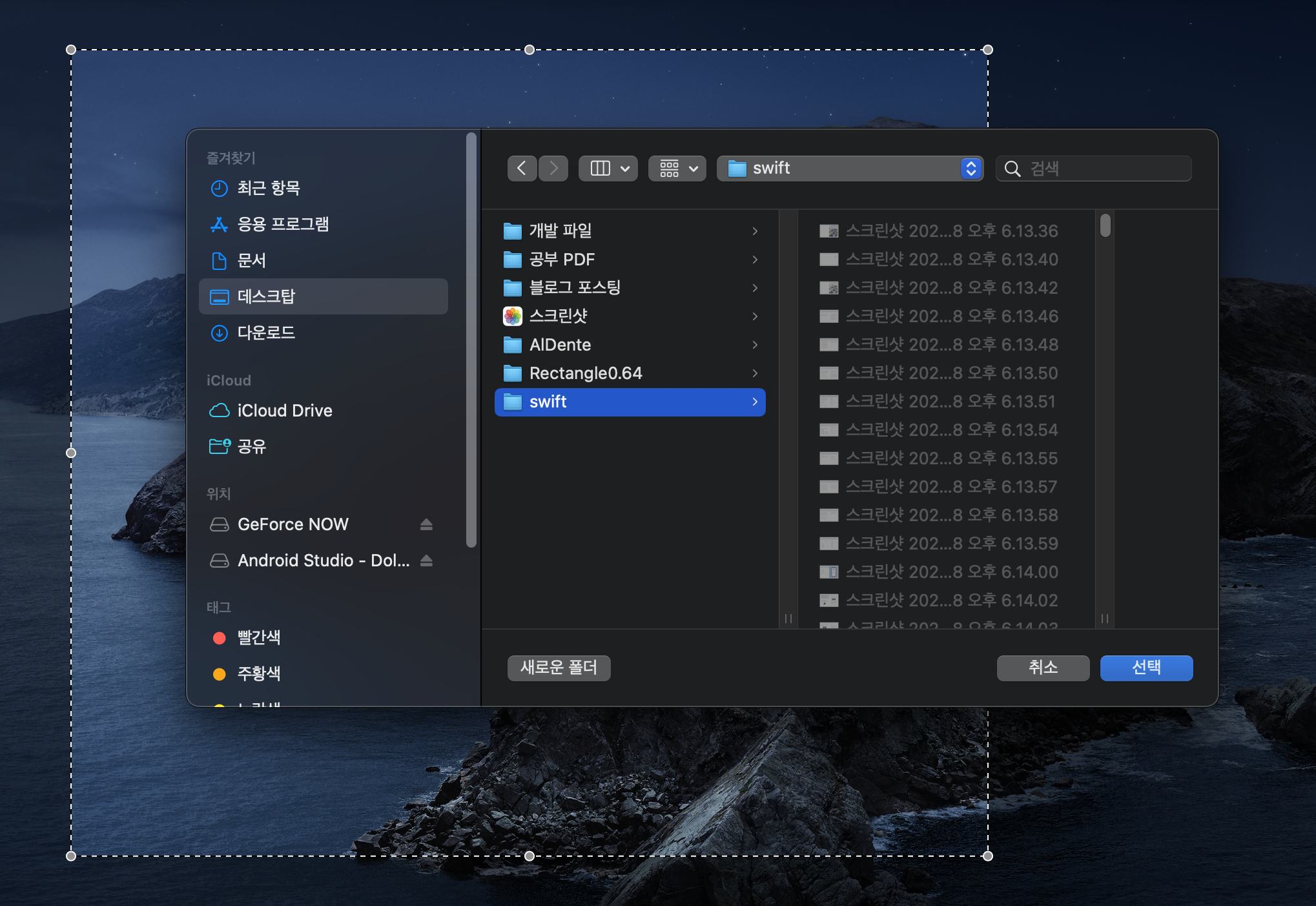
Task: Select 최근 항목 in sidebar
Action: pyautogui.click(x=268, y=188)
